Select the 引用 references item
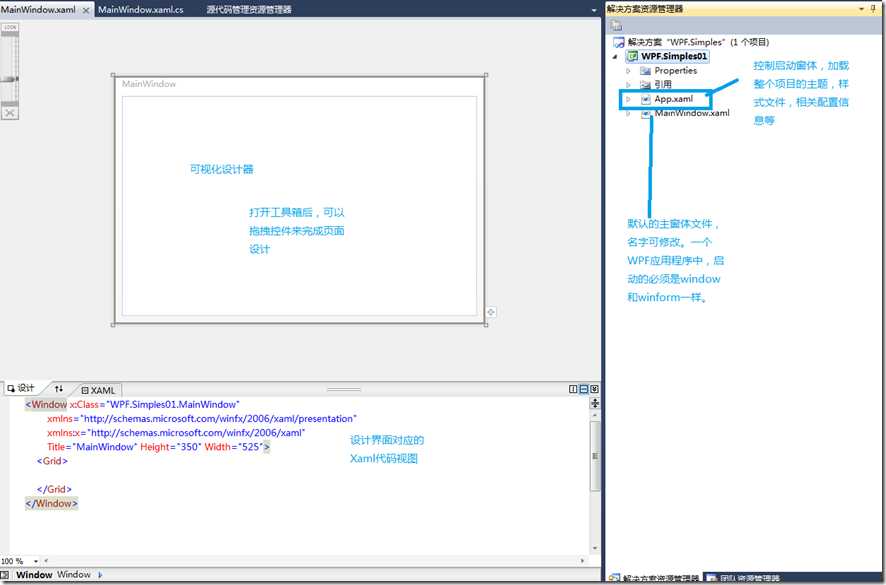The height and width of the screenshot is (585, 886). (x=663, y=85)
